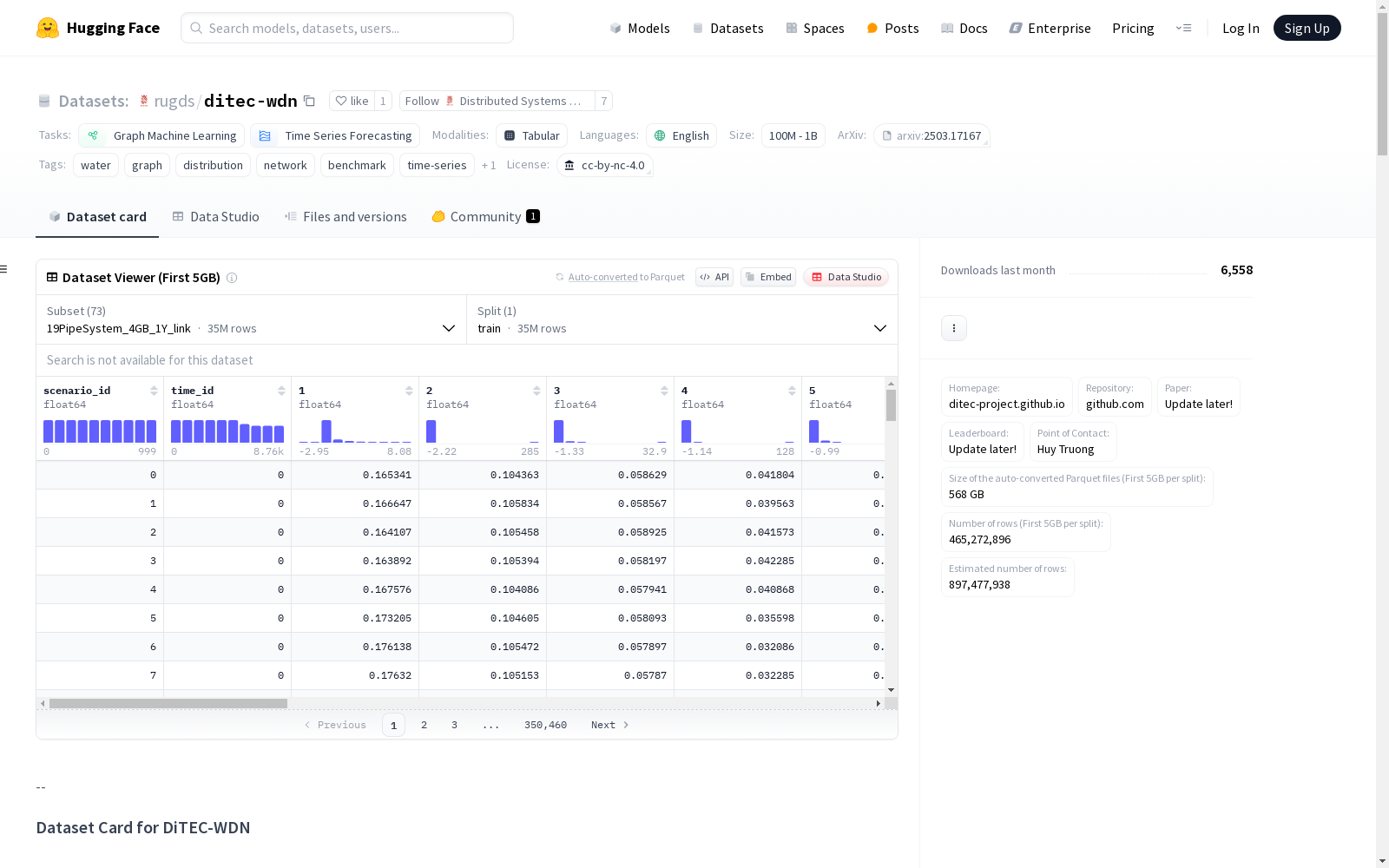Open the github.com repository link
The height and width of the screenshot is (868, 1389).
tap(1115, 397)
